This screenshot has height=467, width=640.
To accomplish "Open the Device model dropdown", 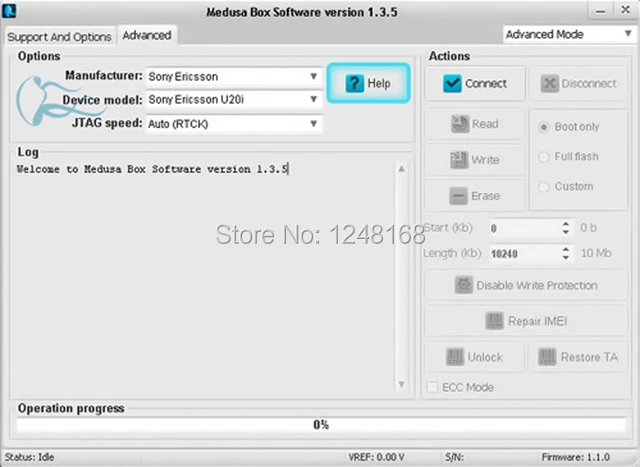I will point(234,100).
